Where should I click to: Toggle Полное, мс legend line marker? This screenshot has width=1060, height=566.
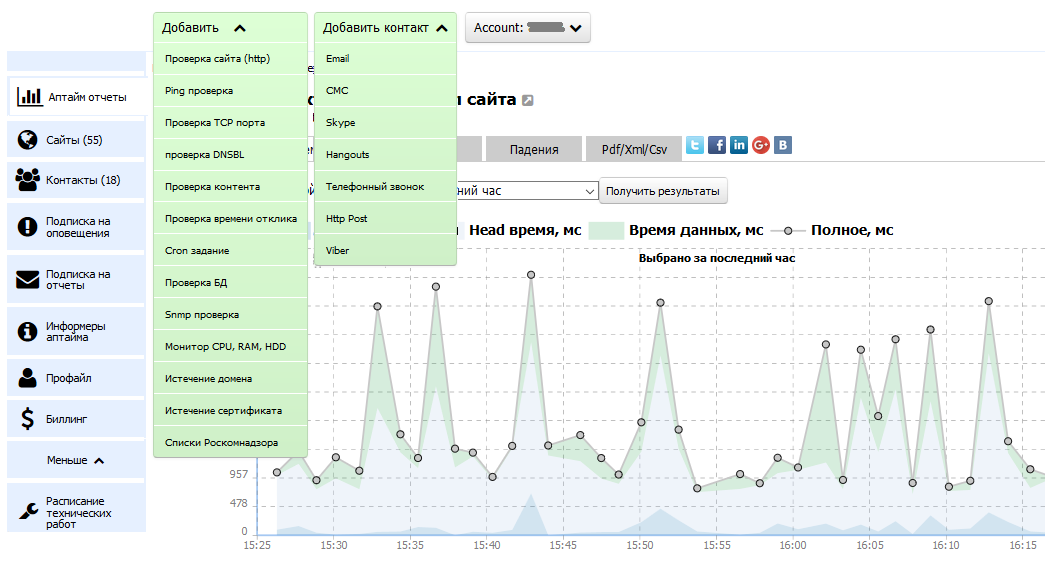point(788,231)
